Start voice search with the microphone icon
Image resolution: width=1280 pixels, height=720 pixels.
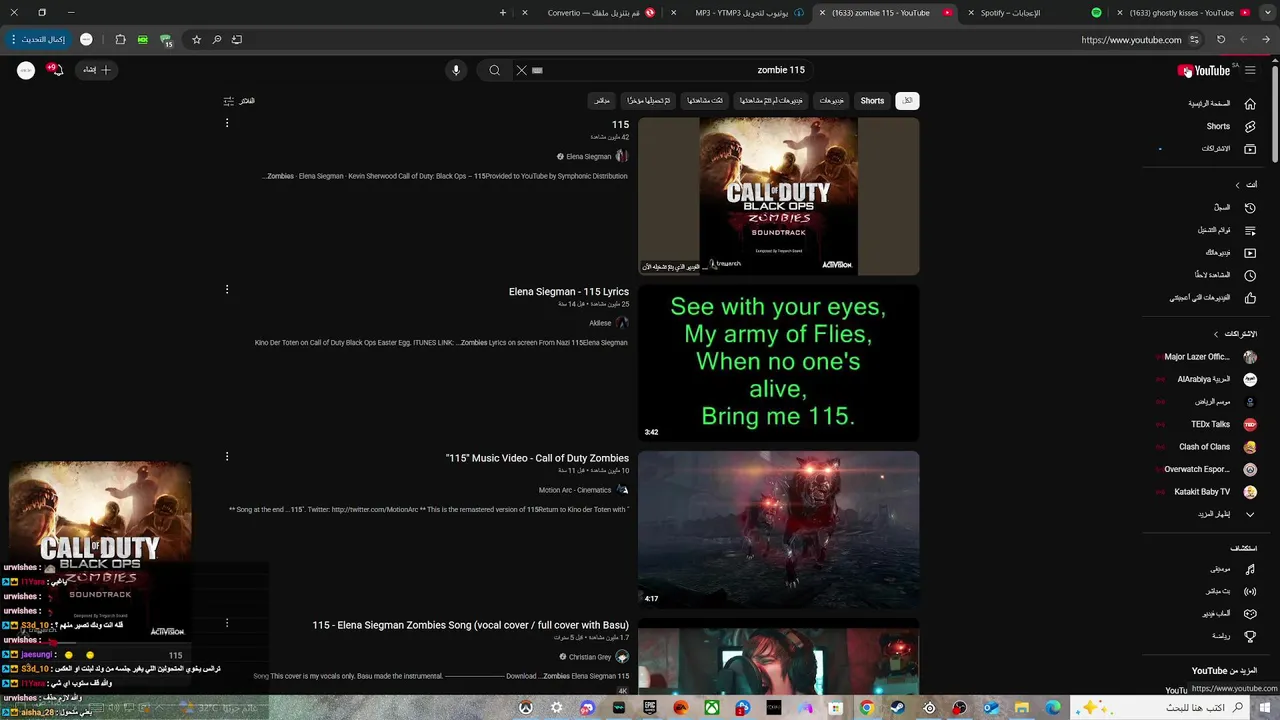pos(456,70)
